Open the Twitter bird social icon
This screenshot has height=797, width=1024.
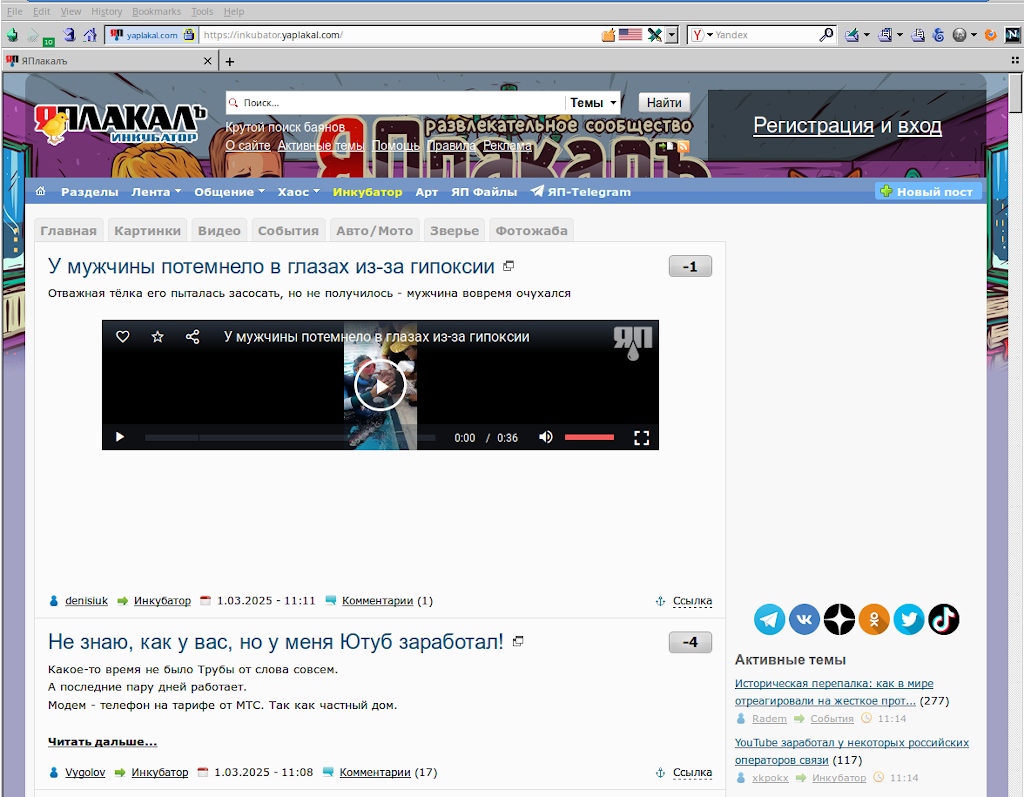pos(909,619)
